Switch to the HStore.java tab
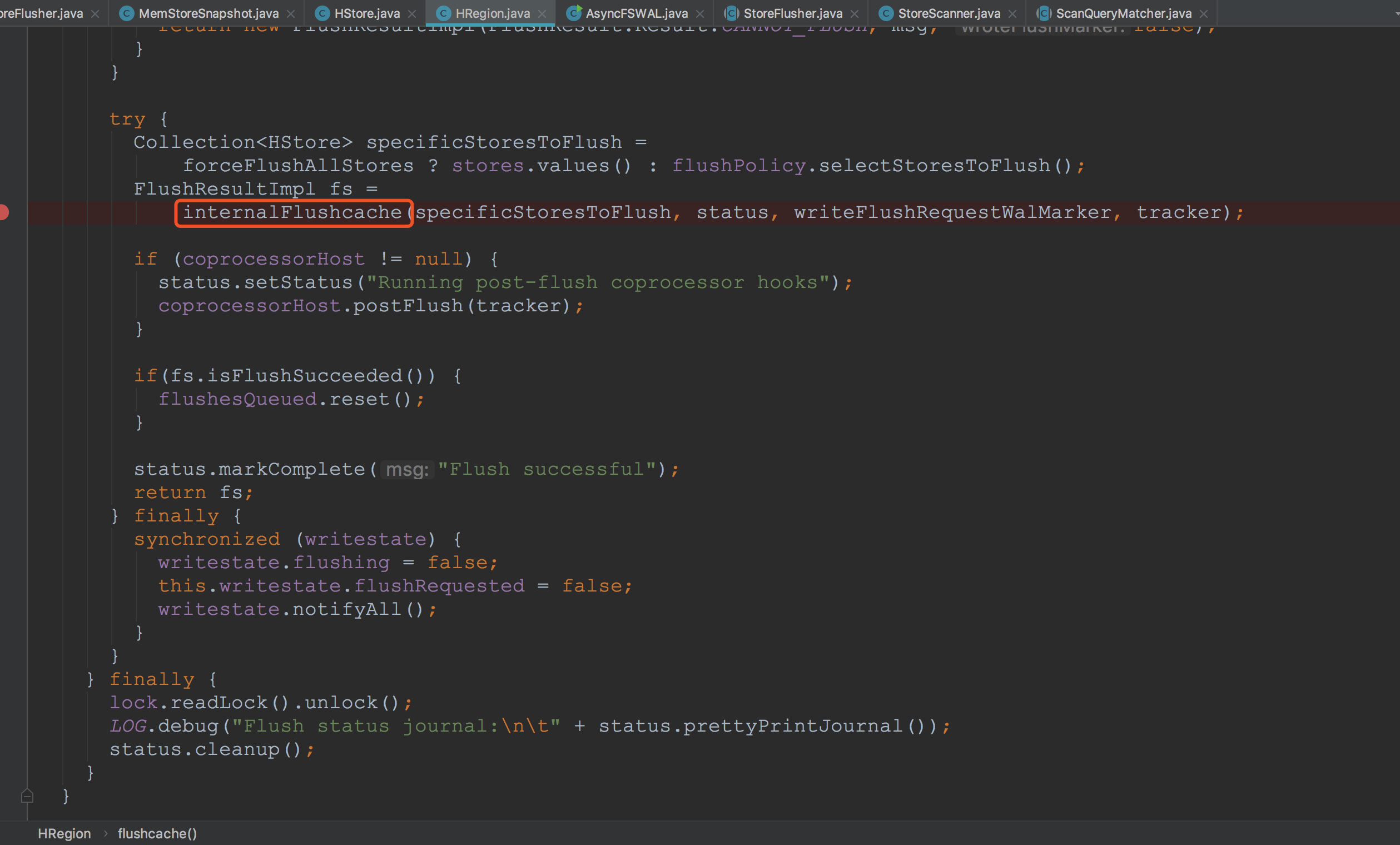 coord(366,13)
